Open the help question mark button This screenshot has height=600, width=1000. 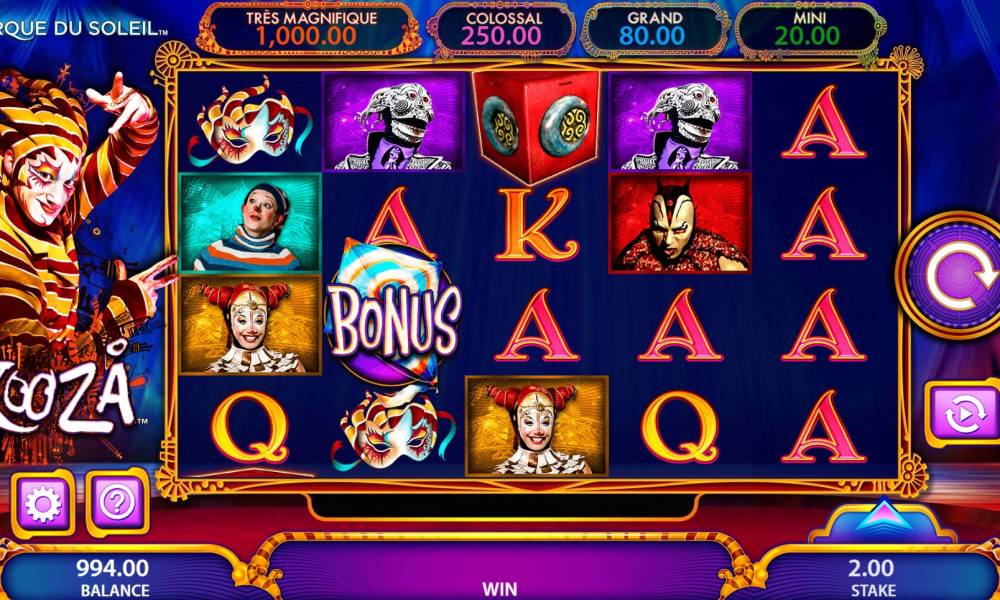117,502
